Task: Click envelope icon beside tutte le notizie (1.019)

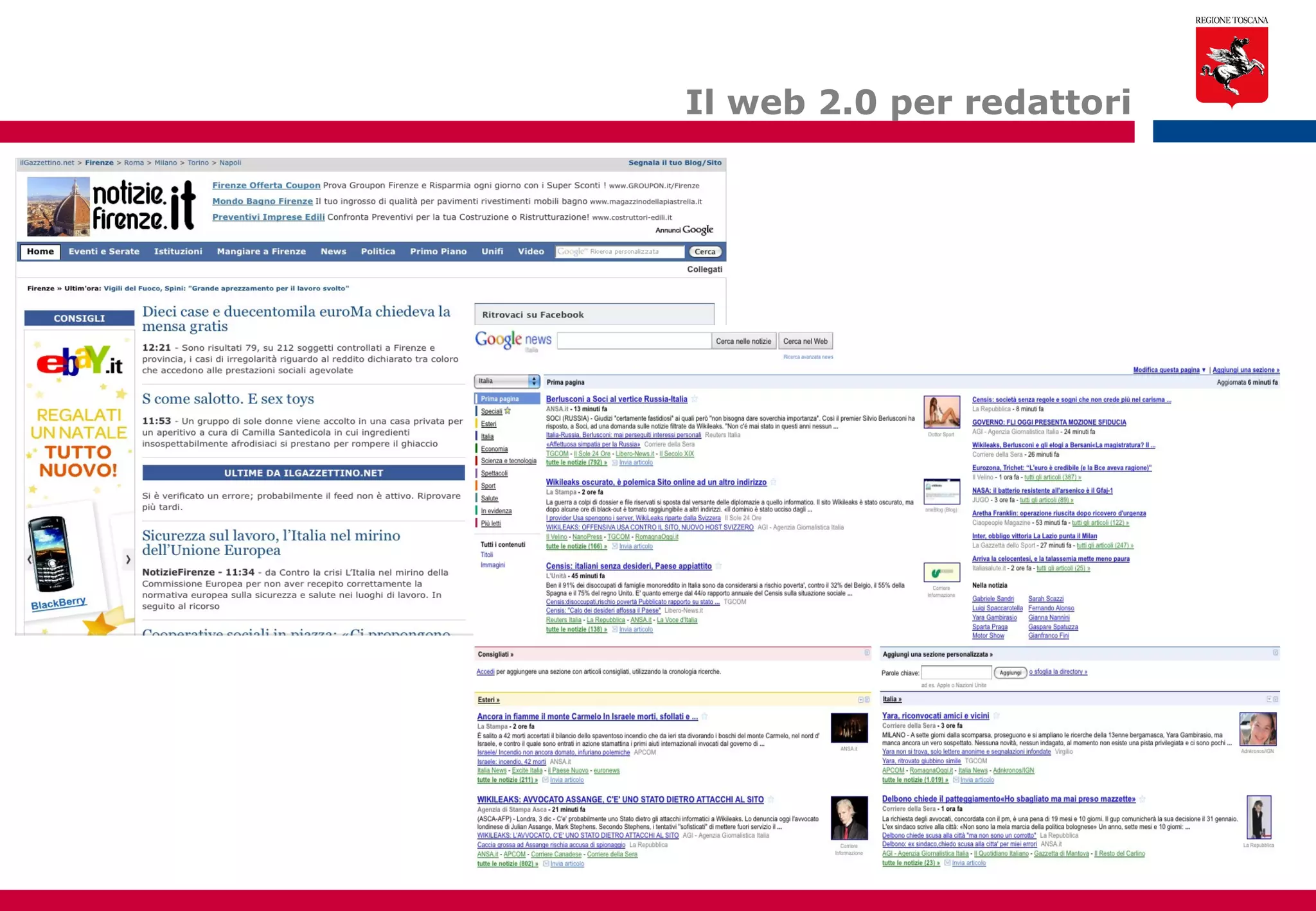Action: click(956, 780)
